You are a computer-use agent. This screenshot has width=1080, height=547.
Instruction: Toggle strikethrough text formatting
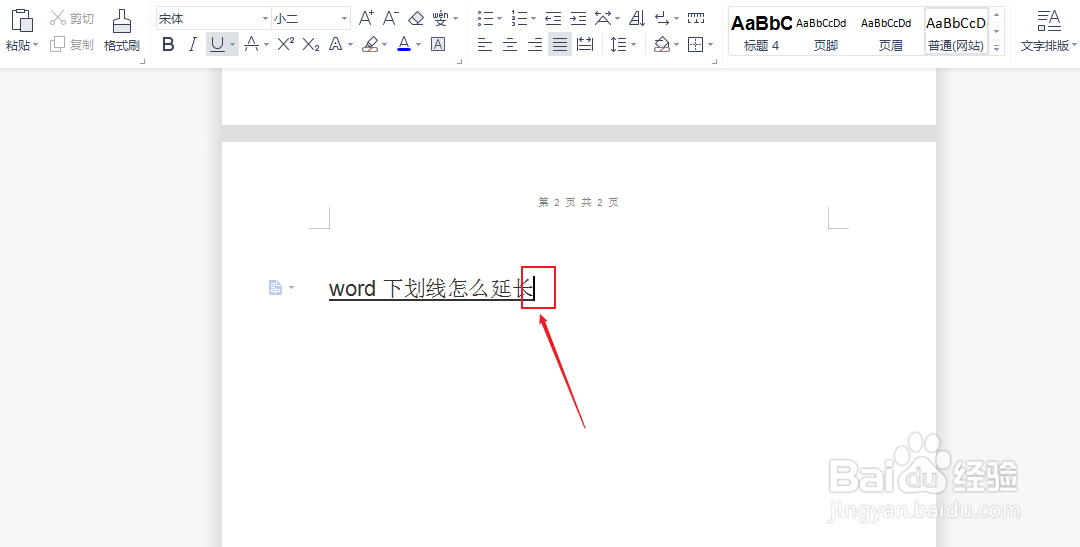251,45
